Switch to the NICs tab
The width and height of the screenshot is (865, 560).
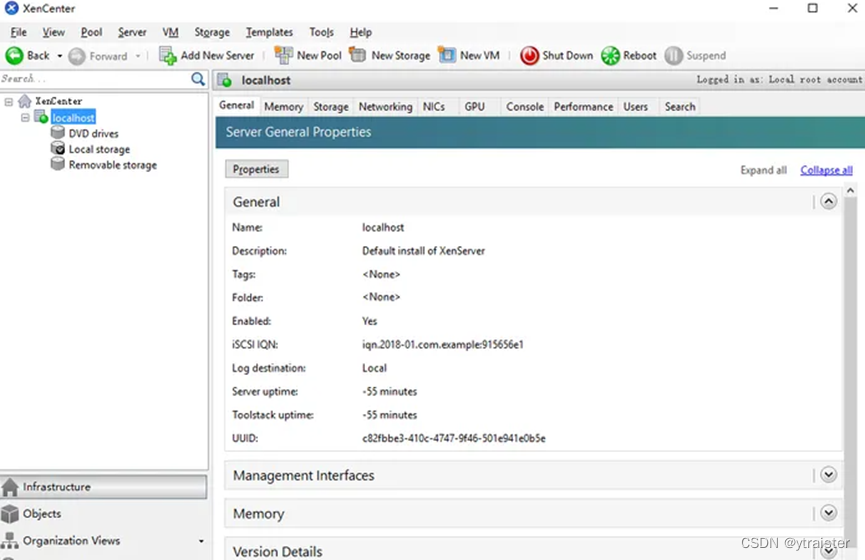[434, 106]
